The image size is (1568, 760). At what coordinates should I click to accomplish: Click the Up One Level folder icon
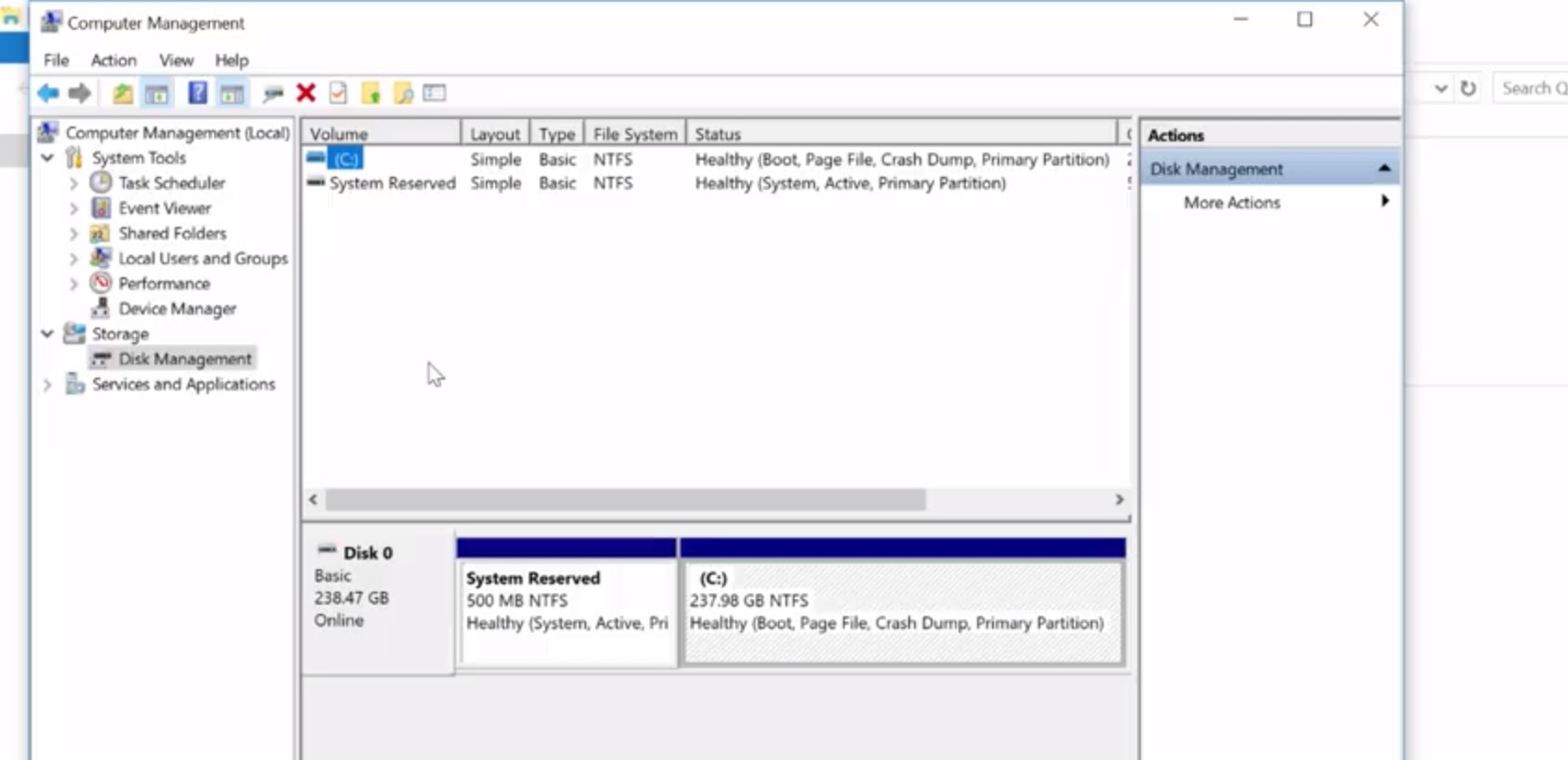122,93
